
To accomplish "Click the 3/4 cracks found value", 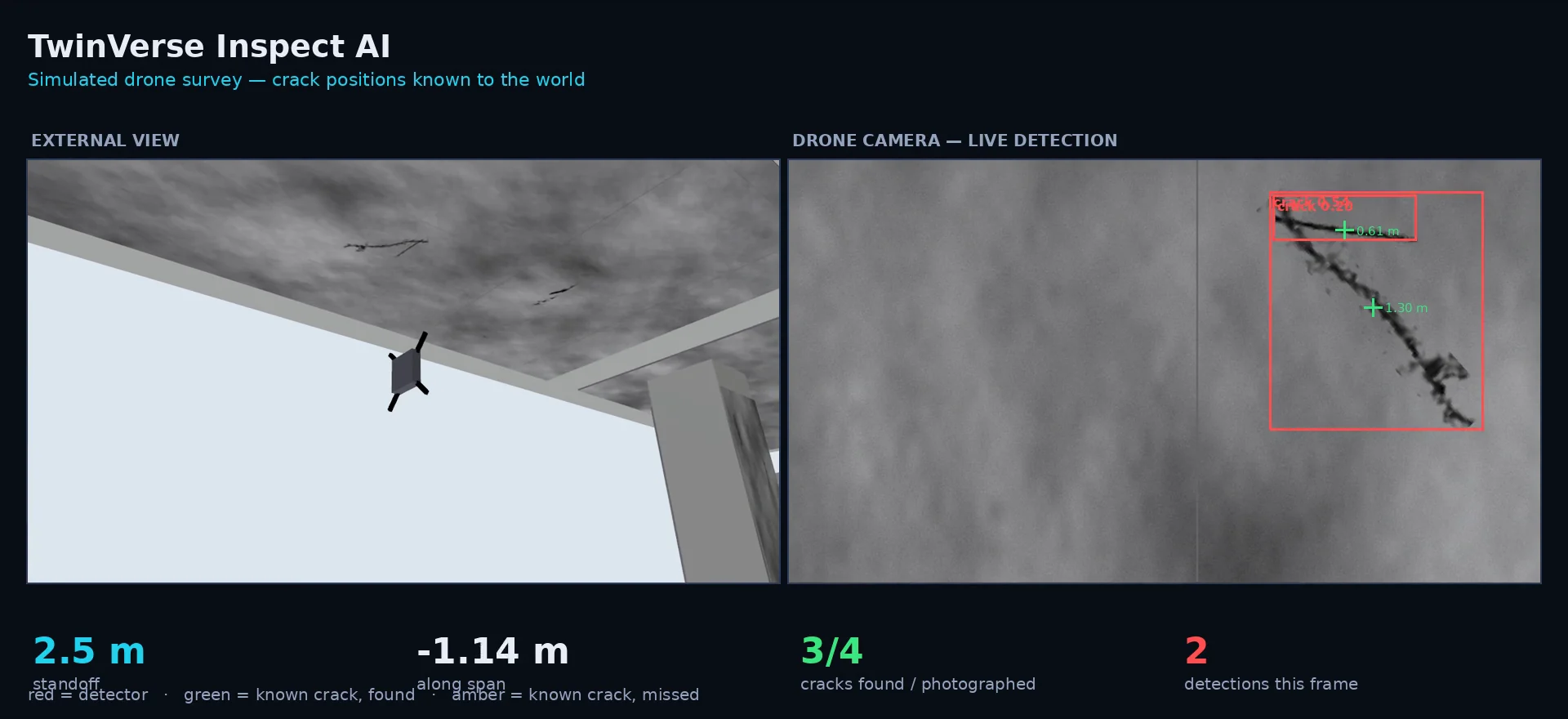I will 831,651.
